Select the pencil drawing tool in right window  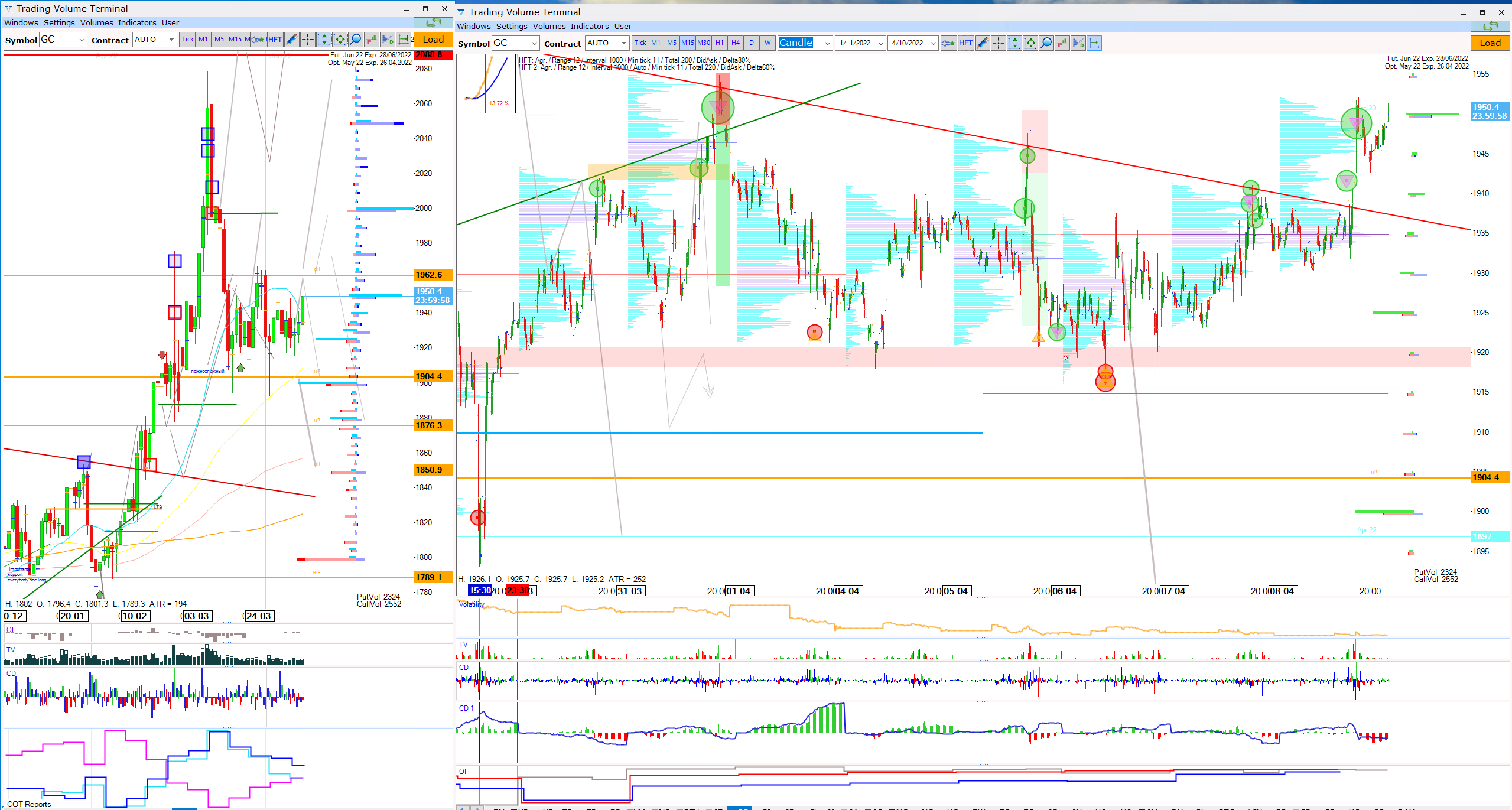pyautogui.click(x=982, y=43)
